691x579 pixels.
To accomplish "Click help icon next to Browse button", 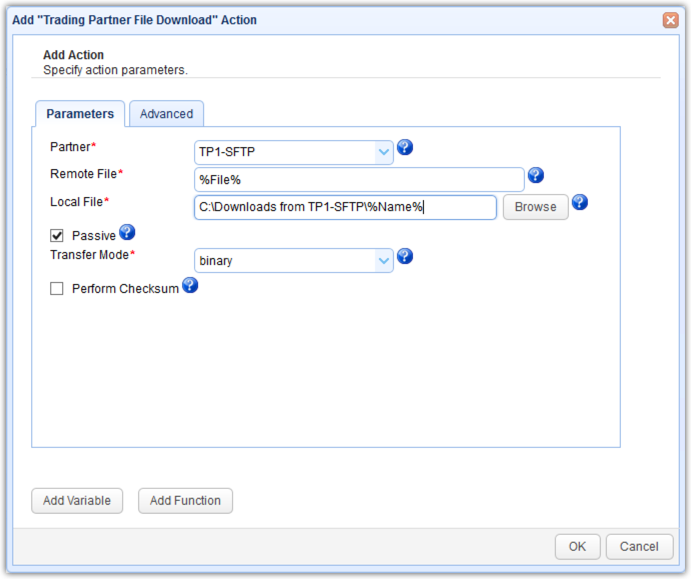I will coord(579,203).
